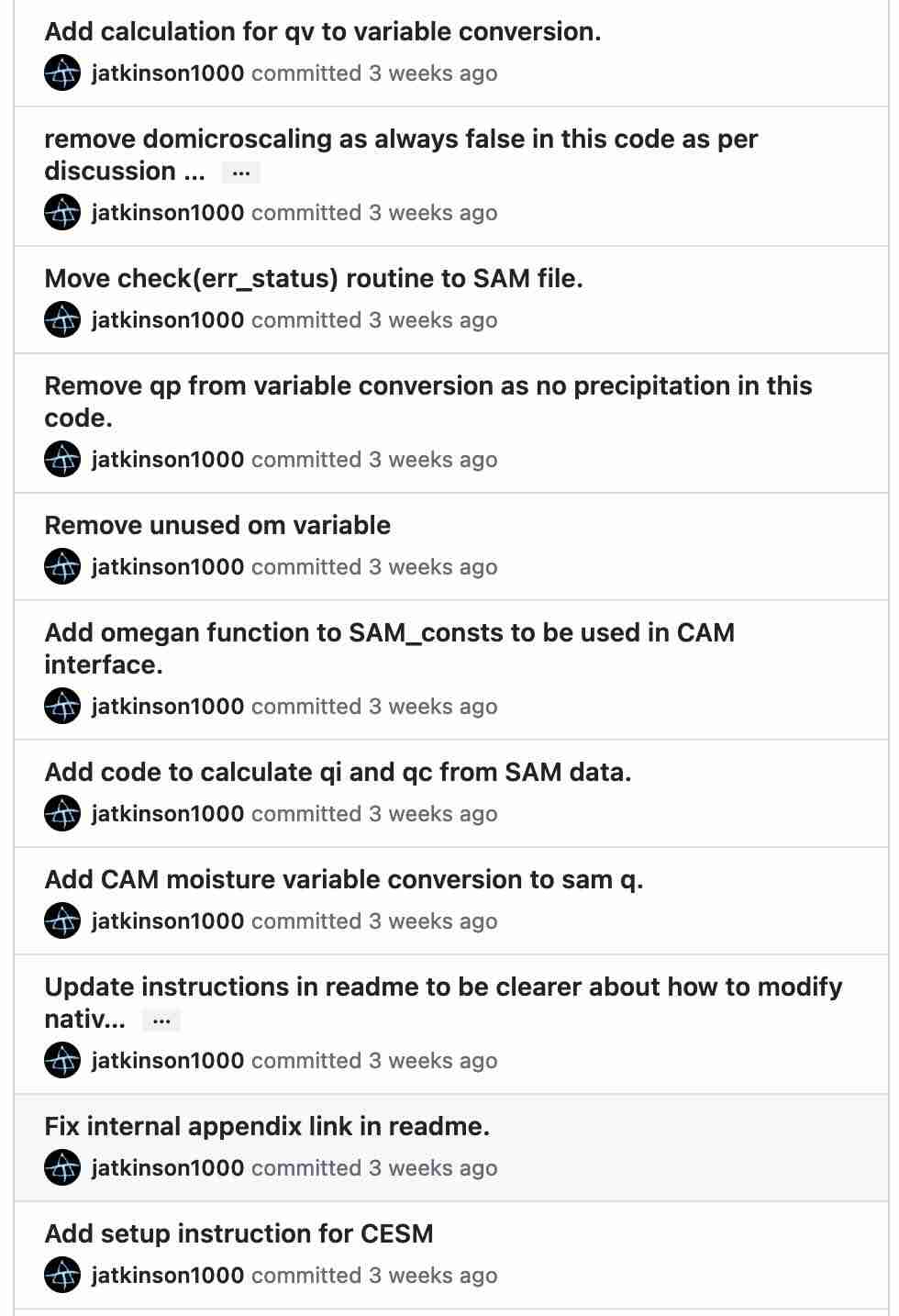This screenshot has height=1316, width=899.
Task: Click jatkinson1000 username under 'Add code to calculate qi'
Action: 168,814
